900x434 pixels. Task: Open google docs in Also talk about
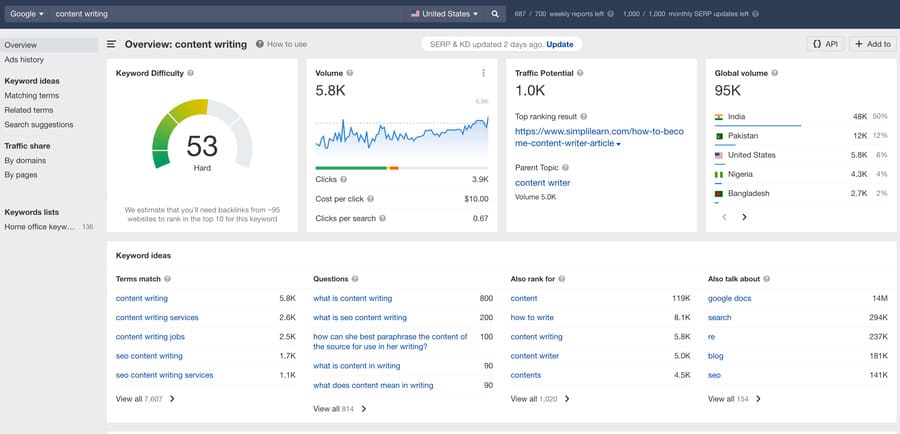click(730, 299)
